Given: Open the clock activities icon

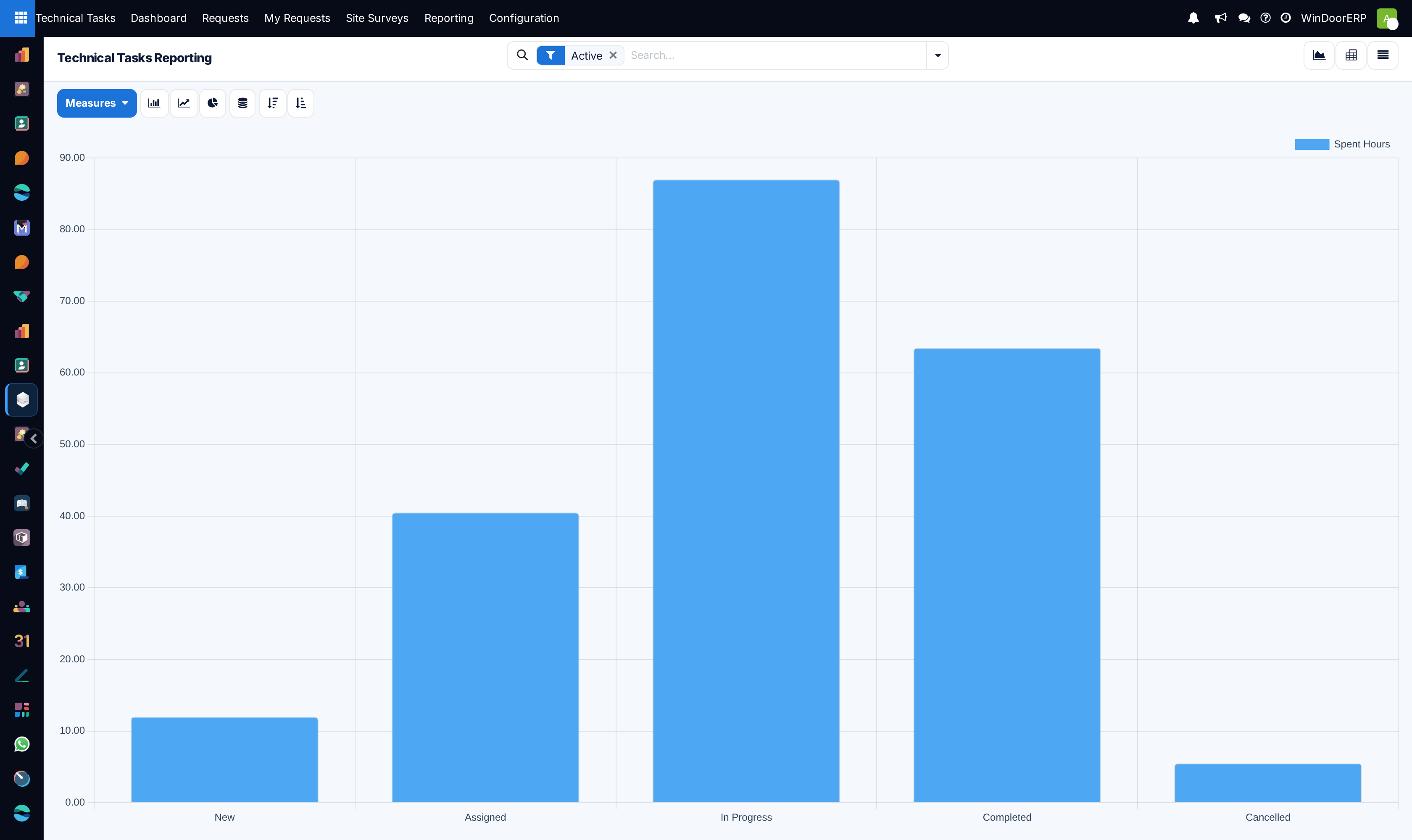Looking at the screenshot, I should tap(1286, 18).
